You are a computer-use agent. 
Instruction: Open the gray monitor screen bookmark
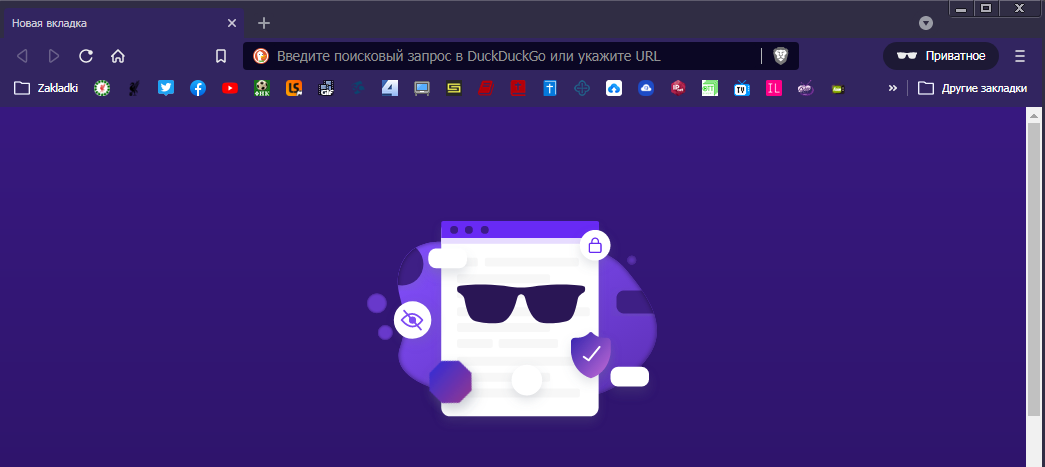(422, 88)
